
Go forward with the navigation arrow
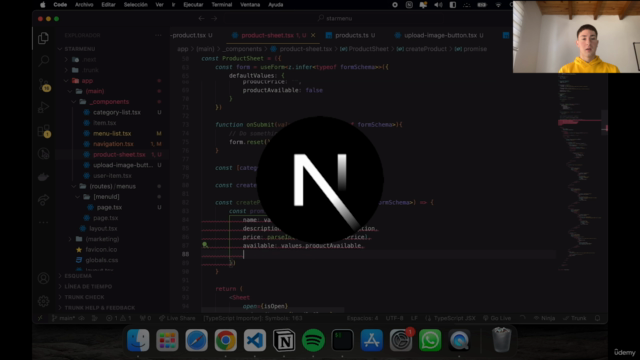tap(214, 18)
